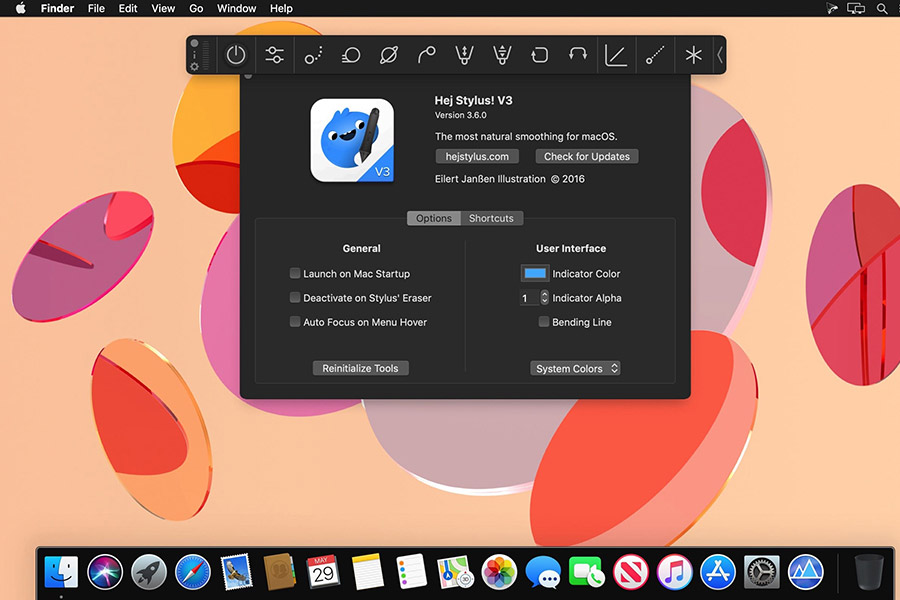Open FaceTime from the Dock
This screenshot has width=900, height=600.
pyautogui.click(x=586, y=572)
